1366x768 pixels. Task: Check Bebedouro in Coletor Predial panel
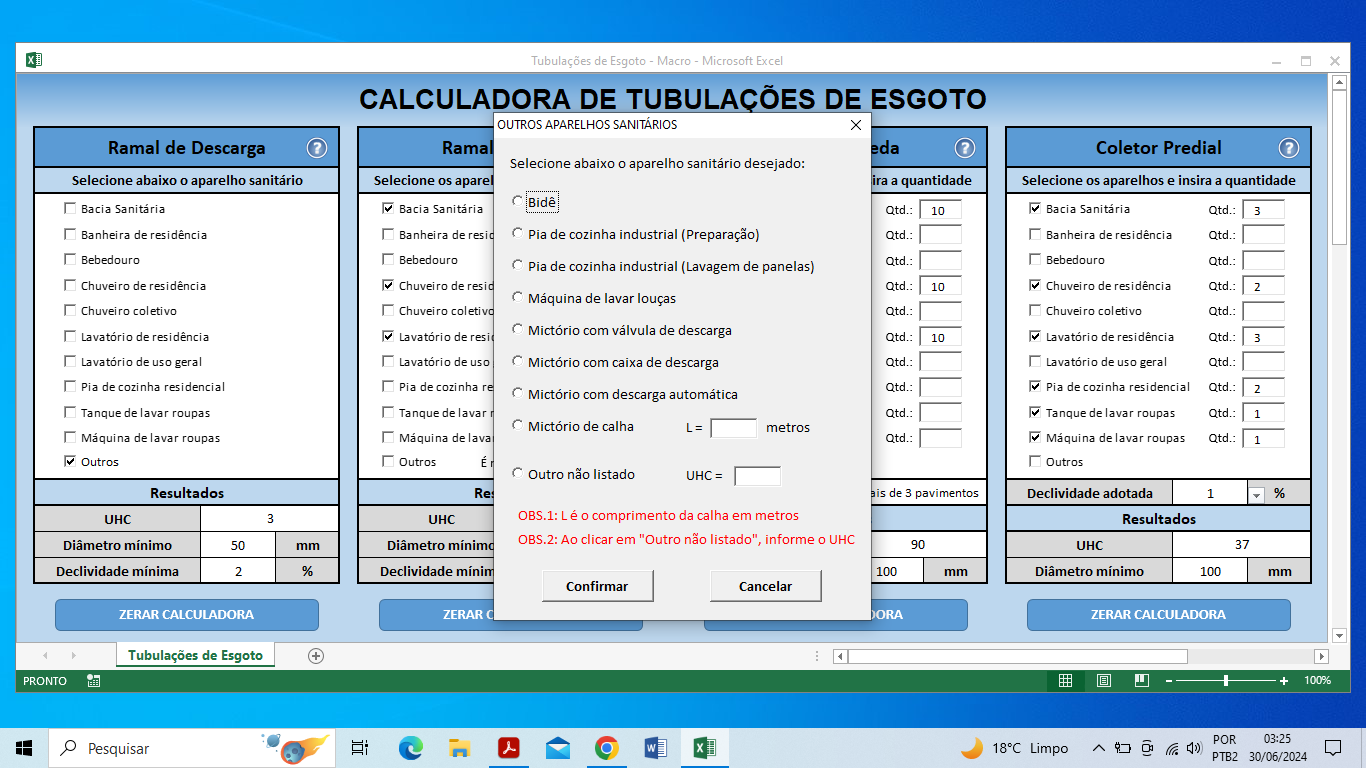tap(1035, 260)
